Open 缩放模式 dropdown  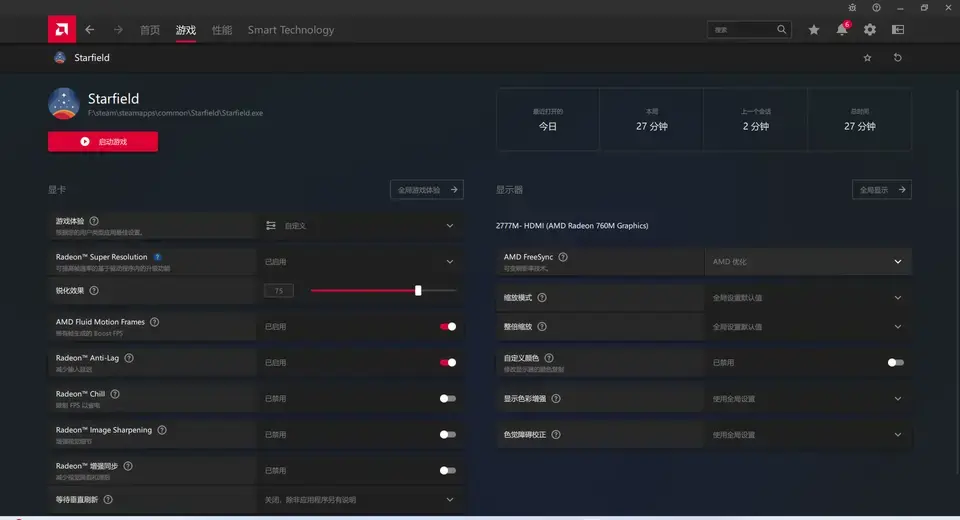point(808,298)
